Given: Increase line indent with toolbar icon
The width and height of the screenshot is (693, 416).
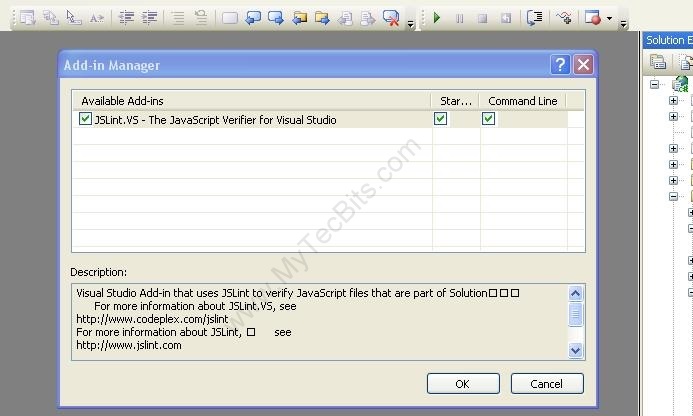Looking at the screenshot, I should coord(149,18).
